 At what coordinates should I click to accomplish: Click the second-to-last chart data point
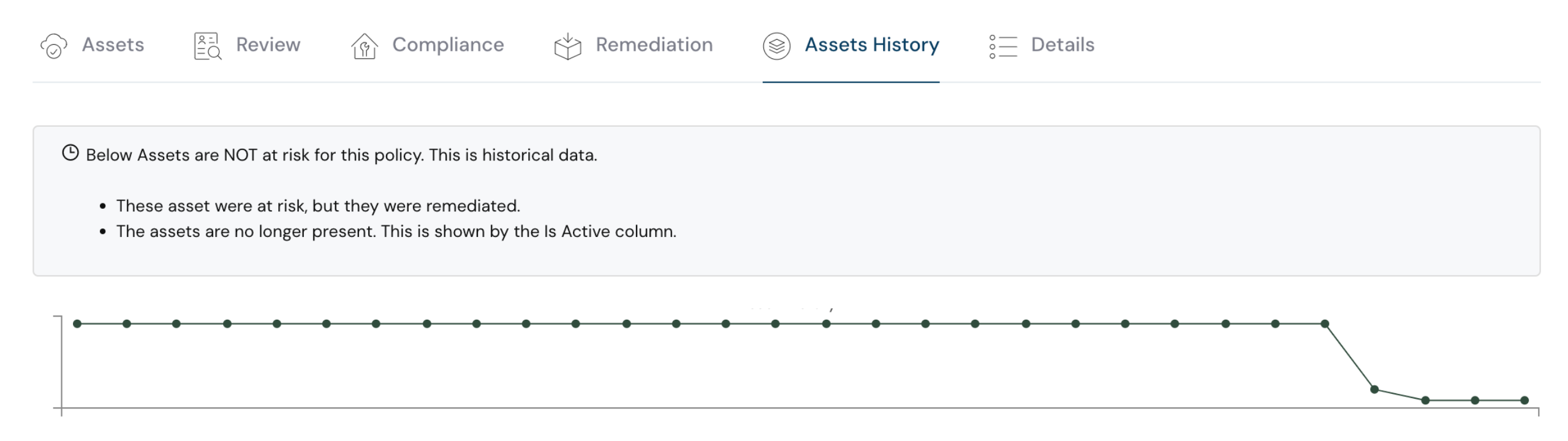point(1475,400)
